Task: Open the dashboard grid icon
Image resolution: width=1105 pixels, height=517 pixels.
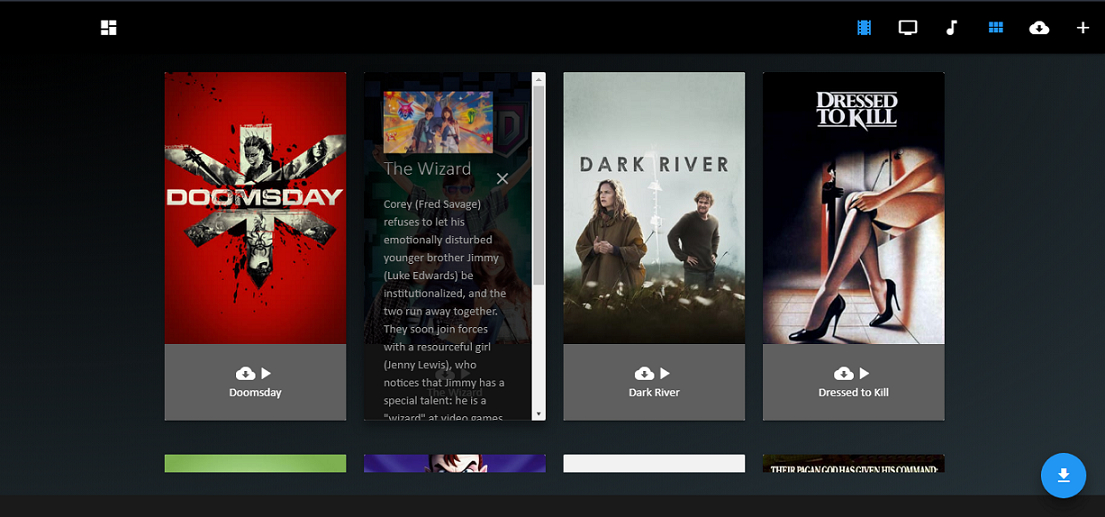Action: coord(109,27)
